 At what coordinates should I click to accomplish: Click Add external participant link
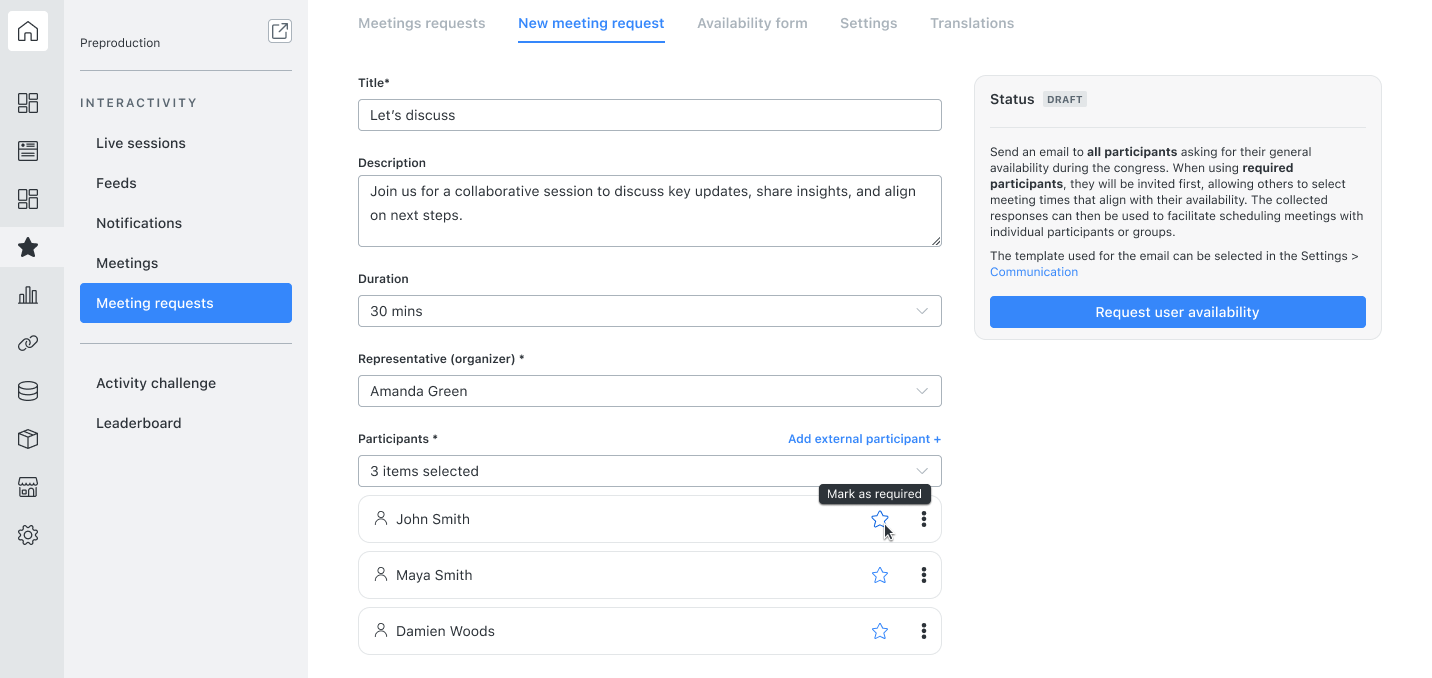pos(864,439)
